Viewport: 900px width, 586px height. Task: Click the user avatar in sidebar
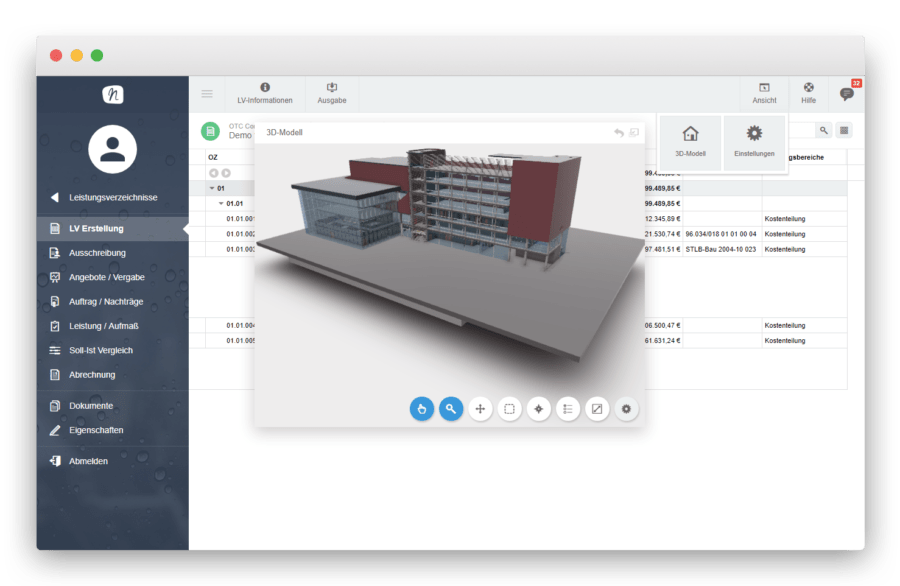[x=112, y=149]
